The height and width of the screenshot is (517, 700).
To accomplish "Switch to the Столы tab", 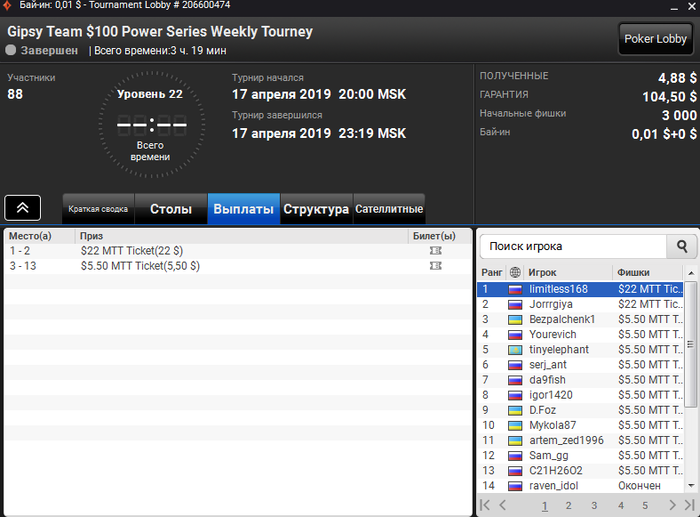I will point(171,209).
